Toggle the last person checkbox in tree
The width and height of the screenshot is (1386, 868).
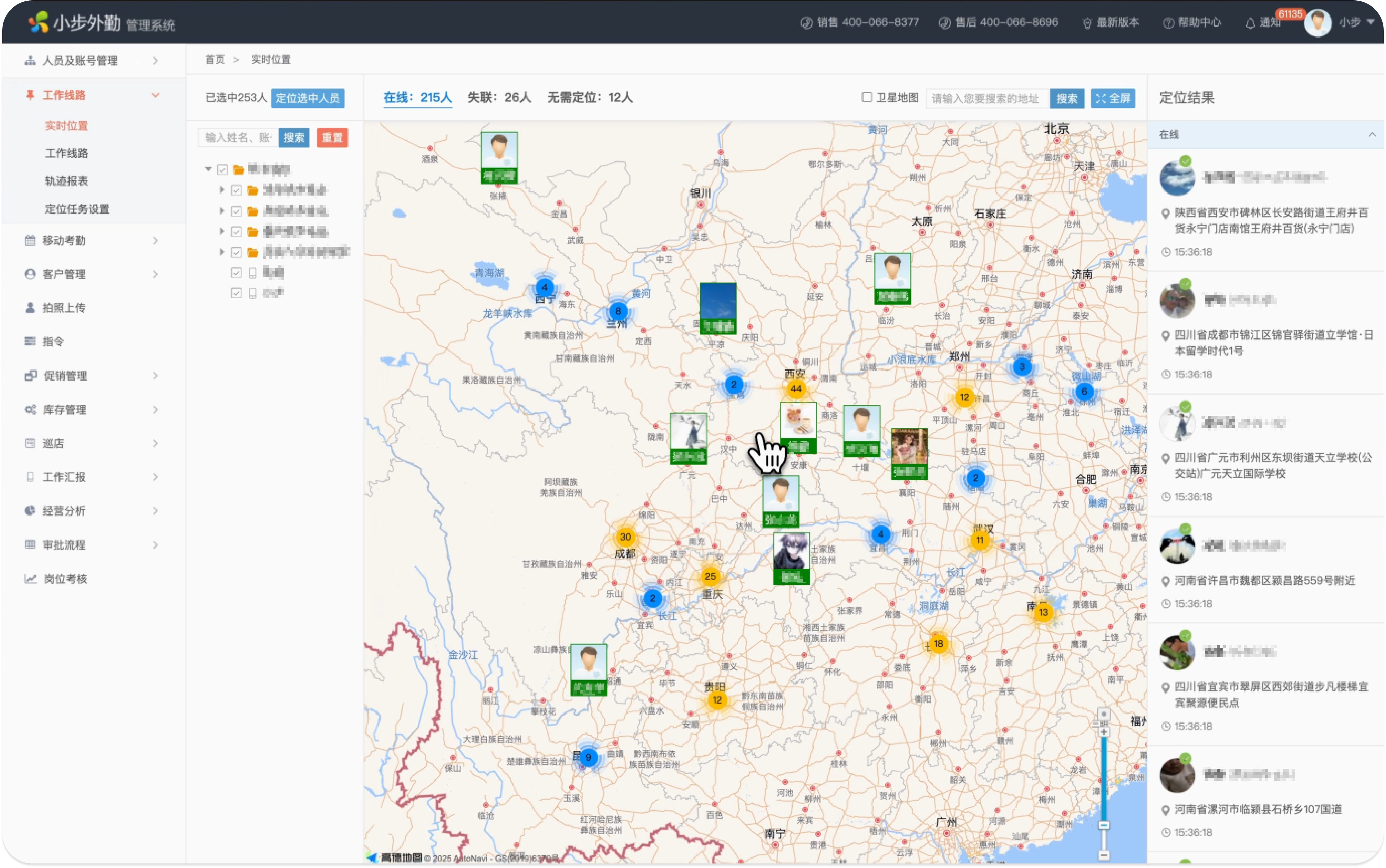click(x=236, y=293)
